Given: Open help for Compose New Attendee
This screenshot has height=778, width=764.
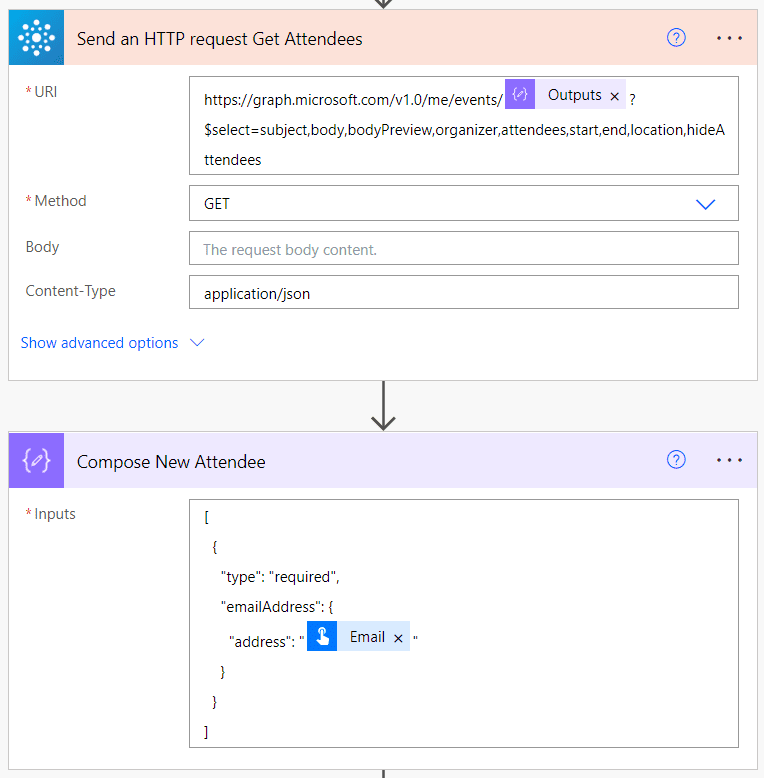Looking at the screenshot, I should [x=676, y=460].
